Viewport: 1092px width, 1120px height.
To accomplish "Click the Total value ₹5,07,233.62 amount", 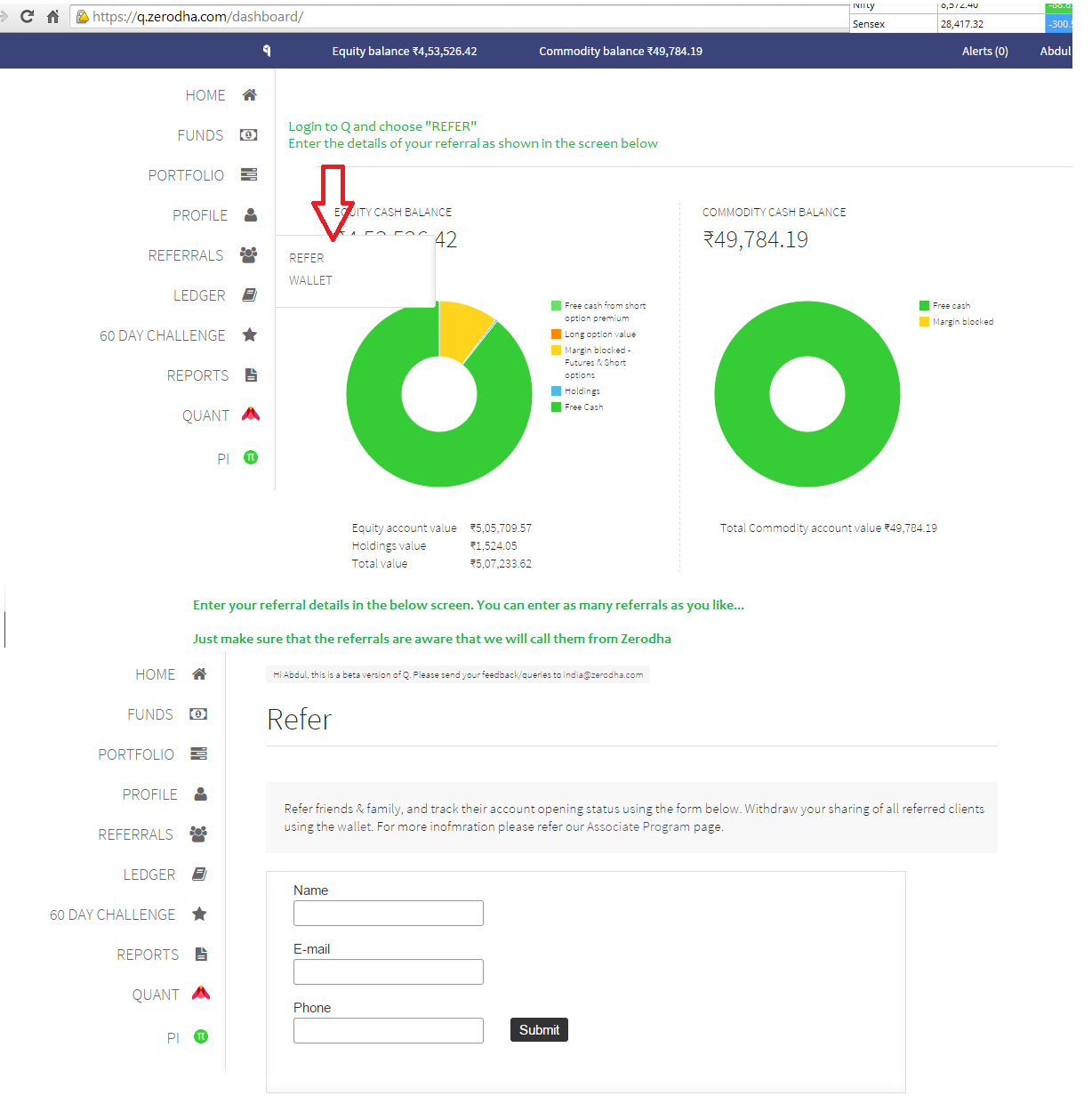I will pyautogui.click(x=501, y=563).
